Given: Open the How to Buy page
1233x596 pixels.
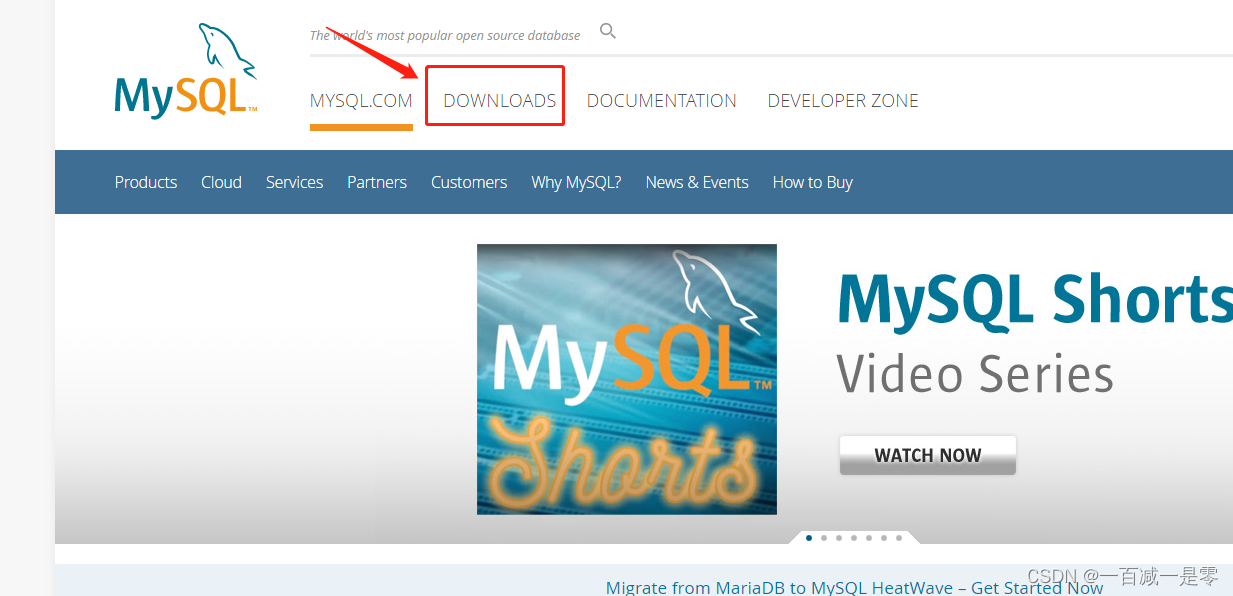Looking at the screenshot, I should click(812, 182).
